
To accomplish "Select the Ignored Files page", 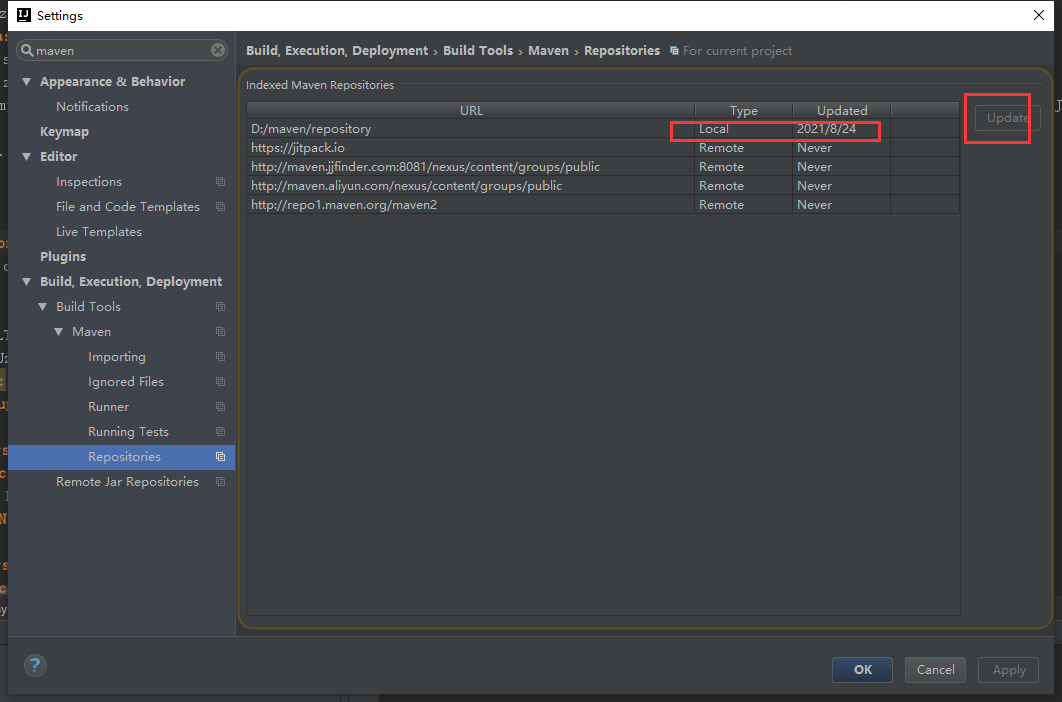I will pyautogui.click(x=126, y=381).
